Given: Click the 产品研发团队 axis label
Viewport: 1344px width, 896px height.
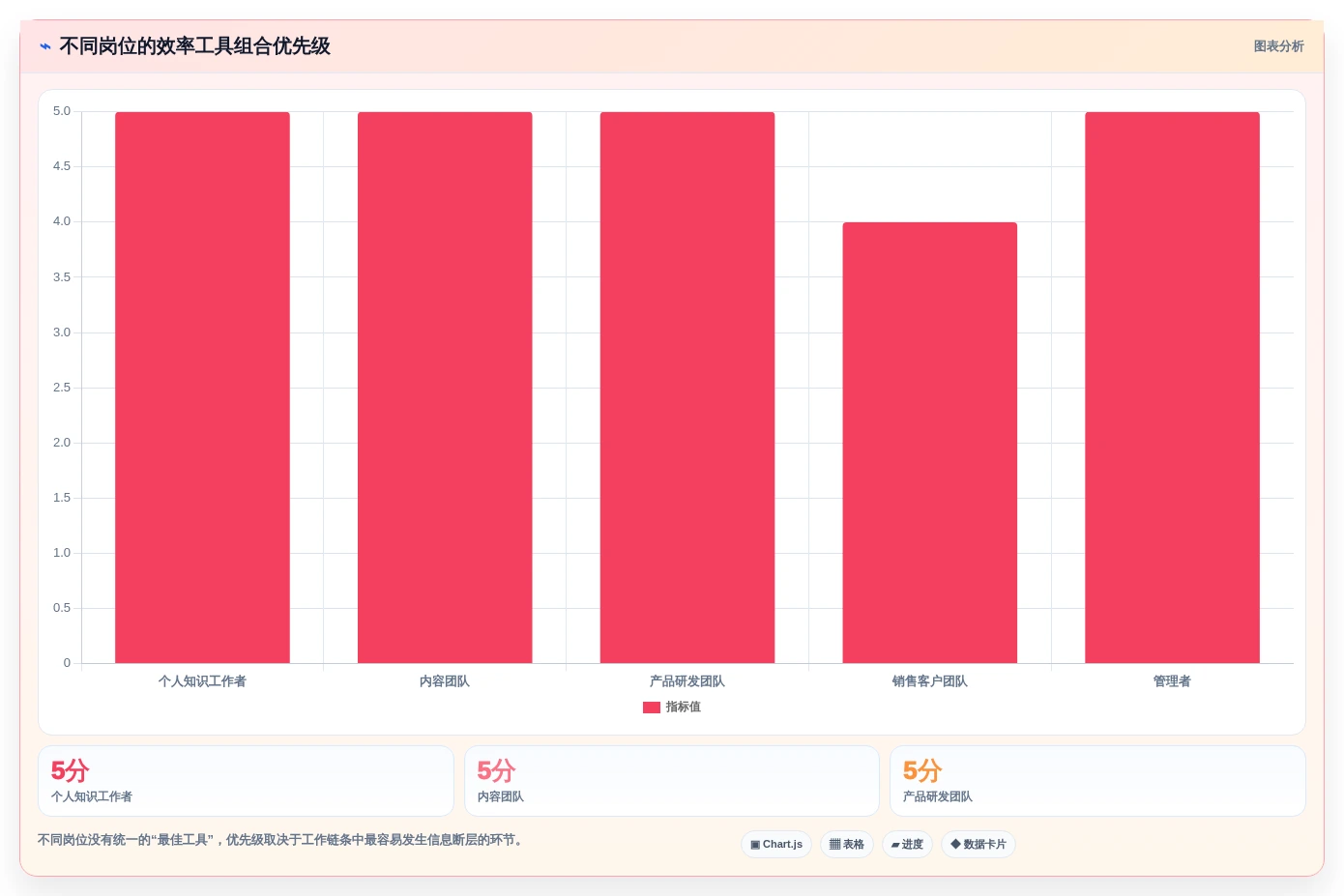Looking at the screenshot, I should (687, 681).
